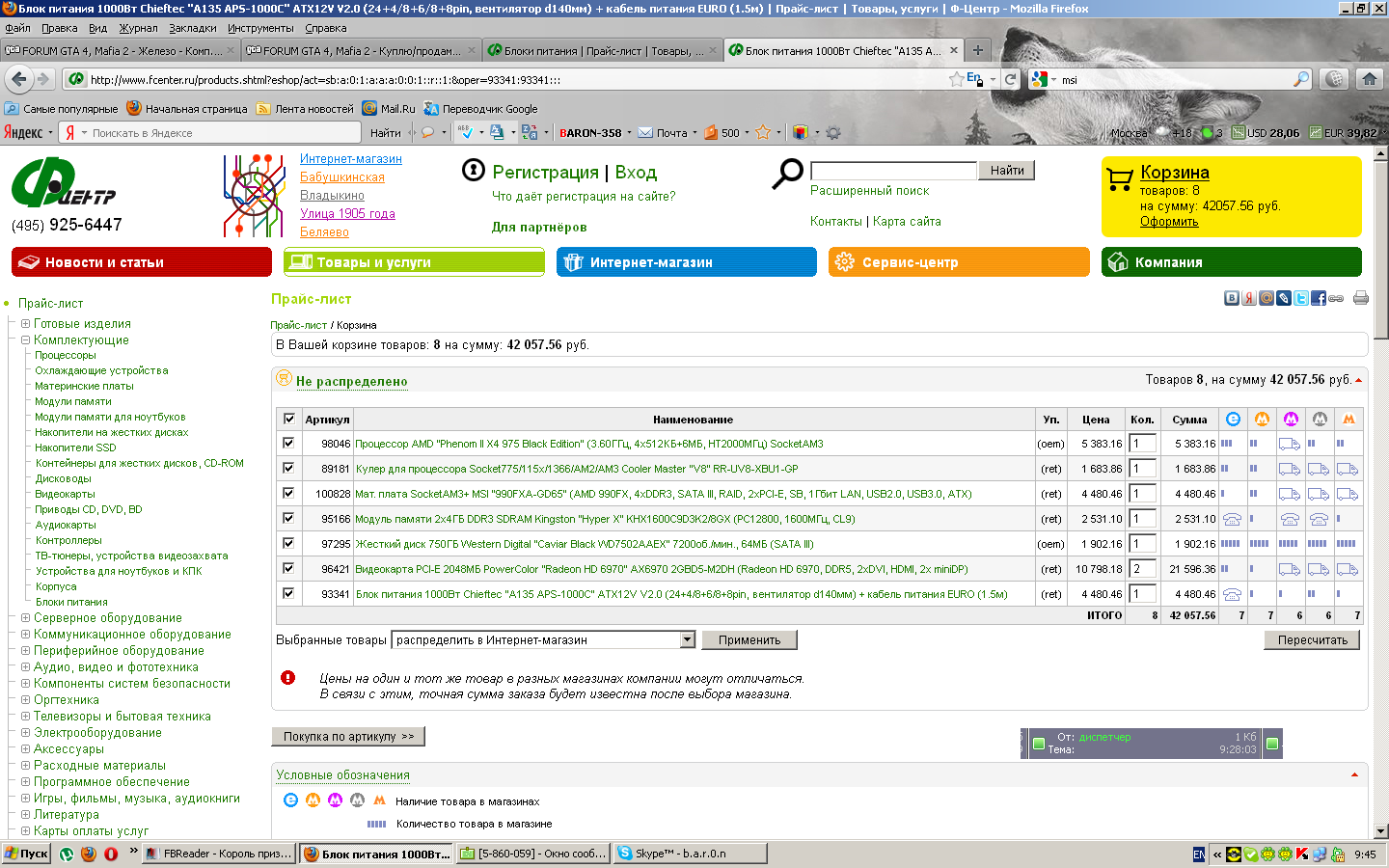Image resolution: width=1389 pixels, height=868 pixels.
Task: Open the Yandex toolbar settings gear
Action: click(833, 133)
